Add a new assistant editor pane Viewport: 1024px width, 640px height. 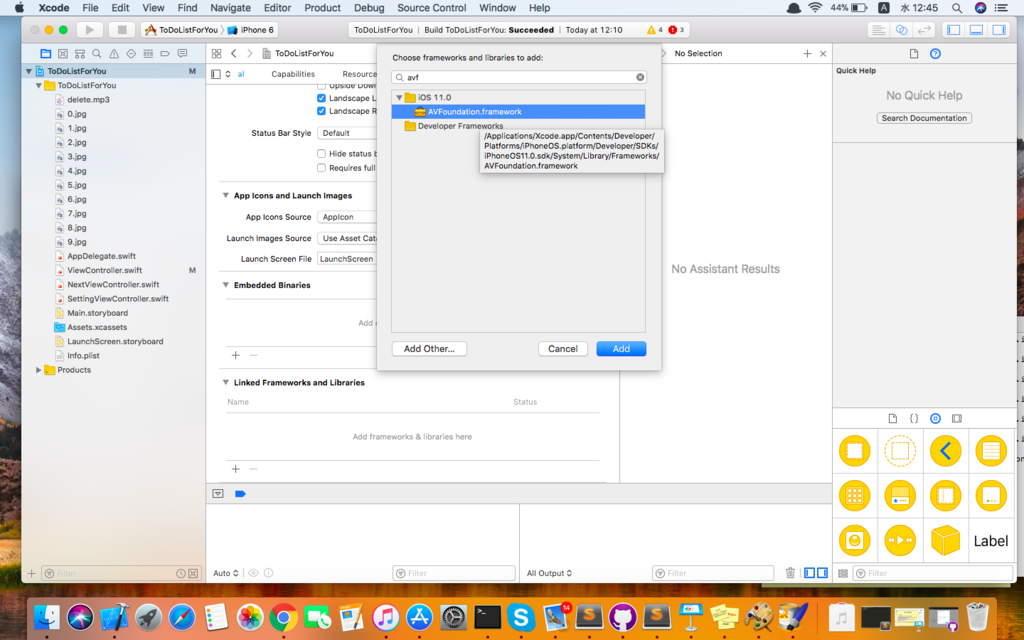[807, 54]
